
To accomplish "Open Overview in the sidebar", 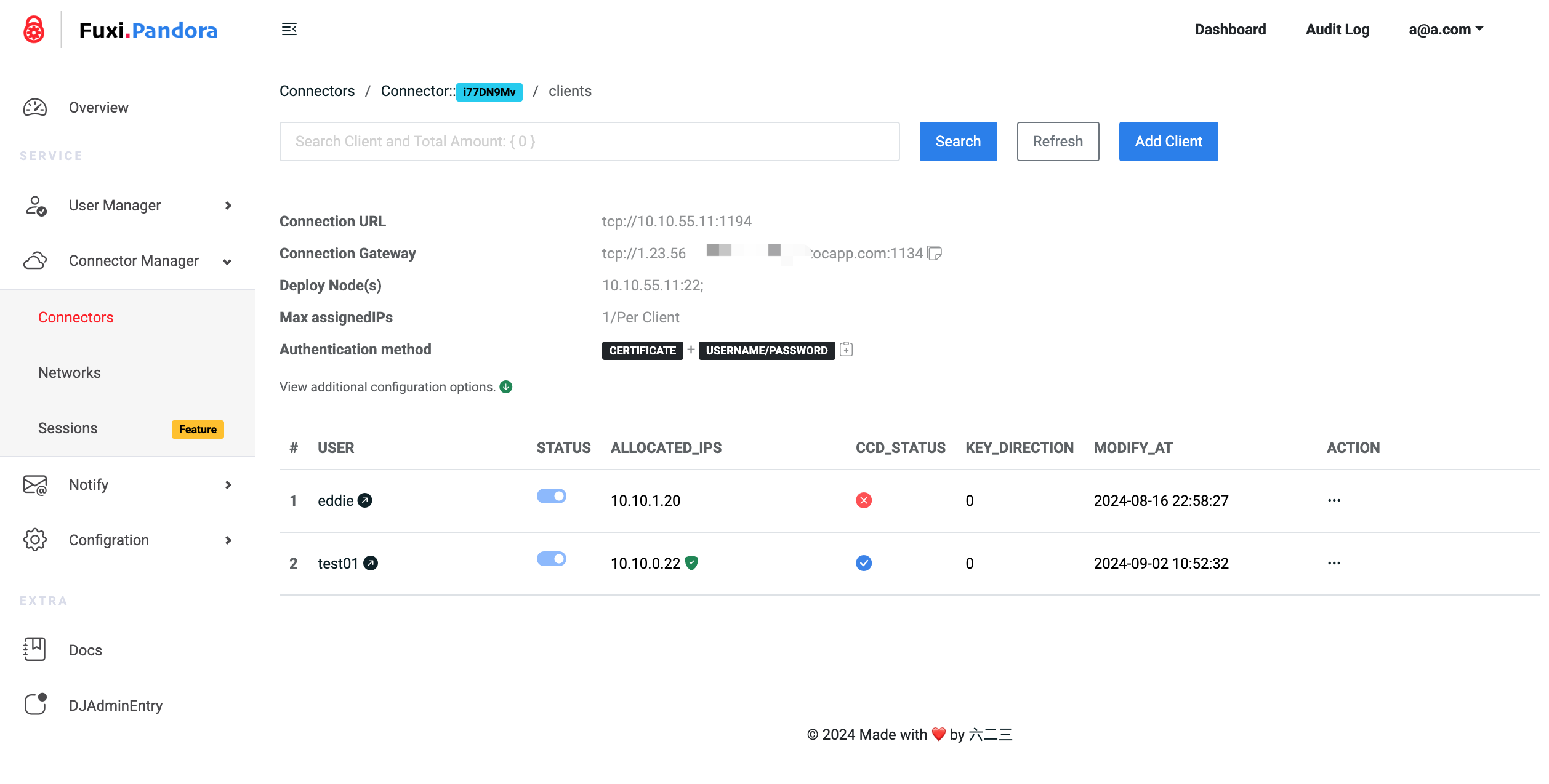I will click(99, 108).
